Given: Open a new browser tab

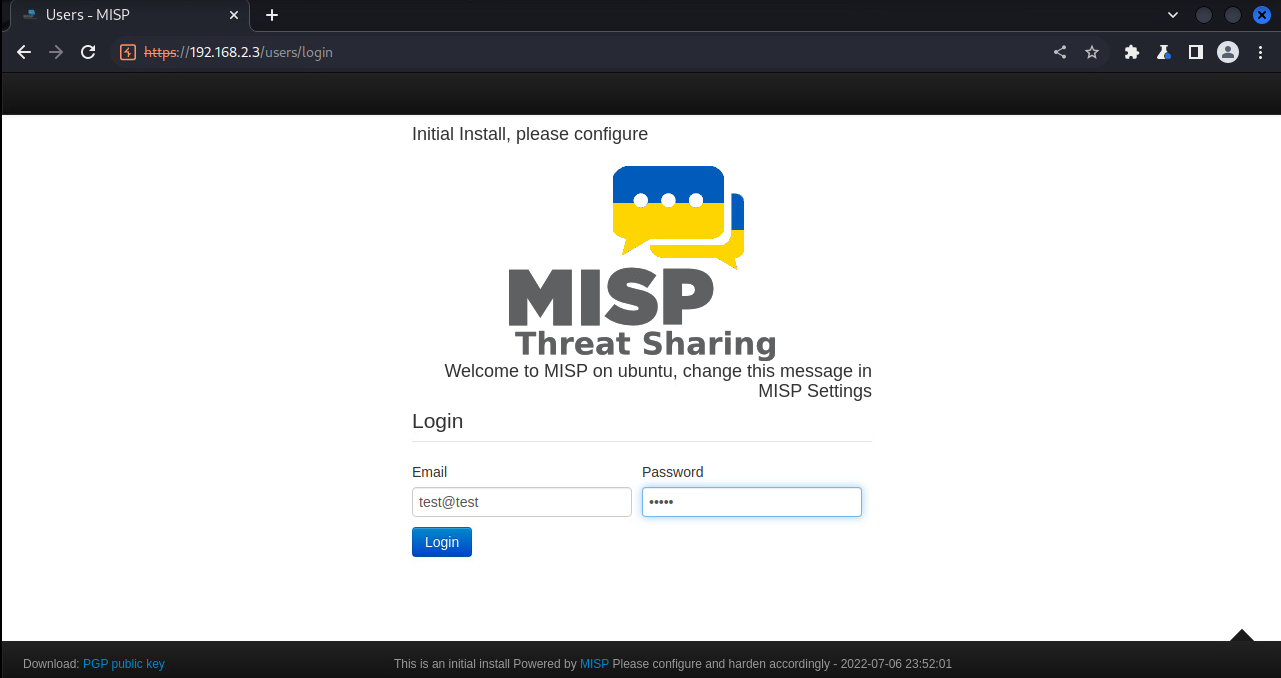Looking at the screenshot, I should tap(272, 15).
